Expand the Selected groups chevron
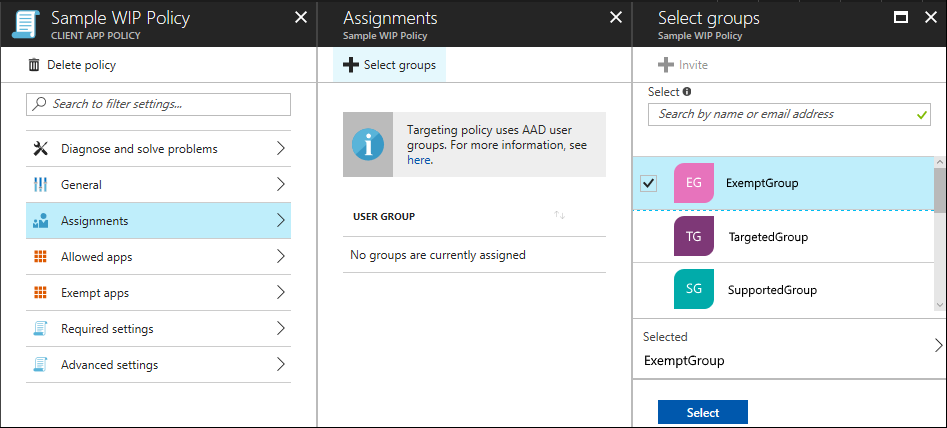This screenshot has width=947, height=428. click(938, 346)
